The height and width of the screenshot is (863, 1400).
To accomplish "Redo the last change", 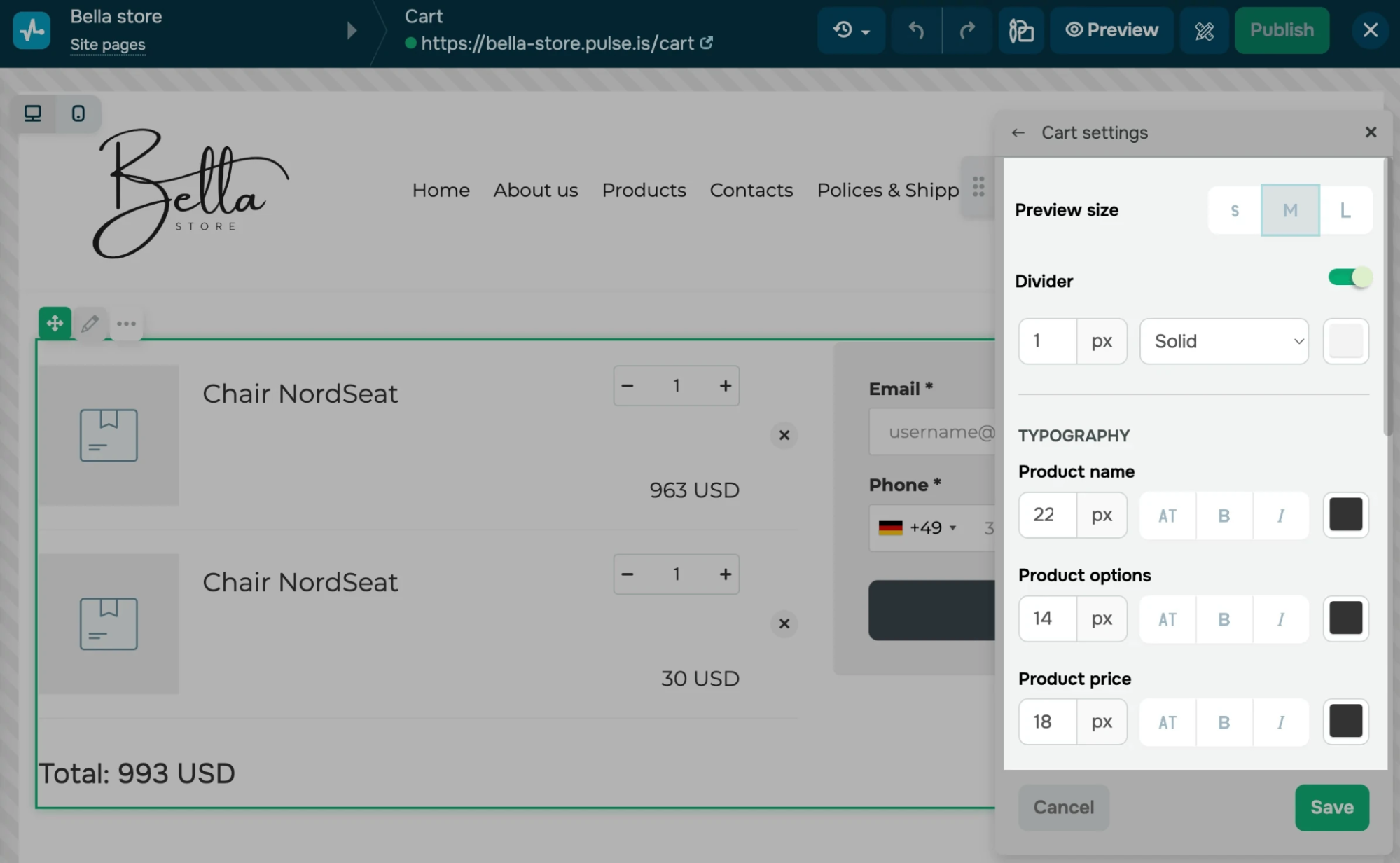I will pos(969,30).
